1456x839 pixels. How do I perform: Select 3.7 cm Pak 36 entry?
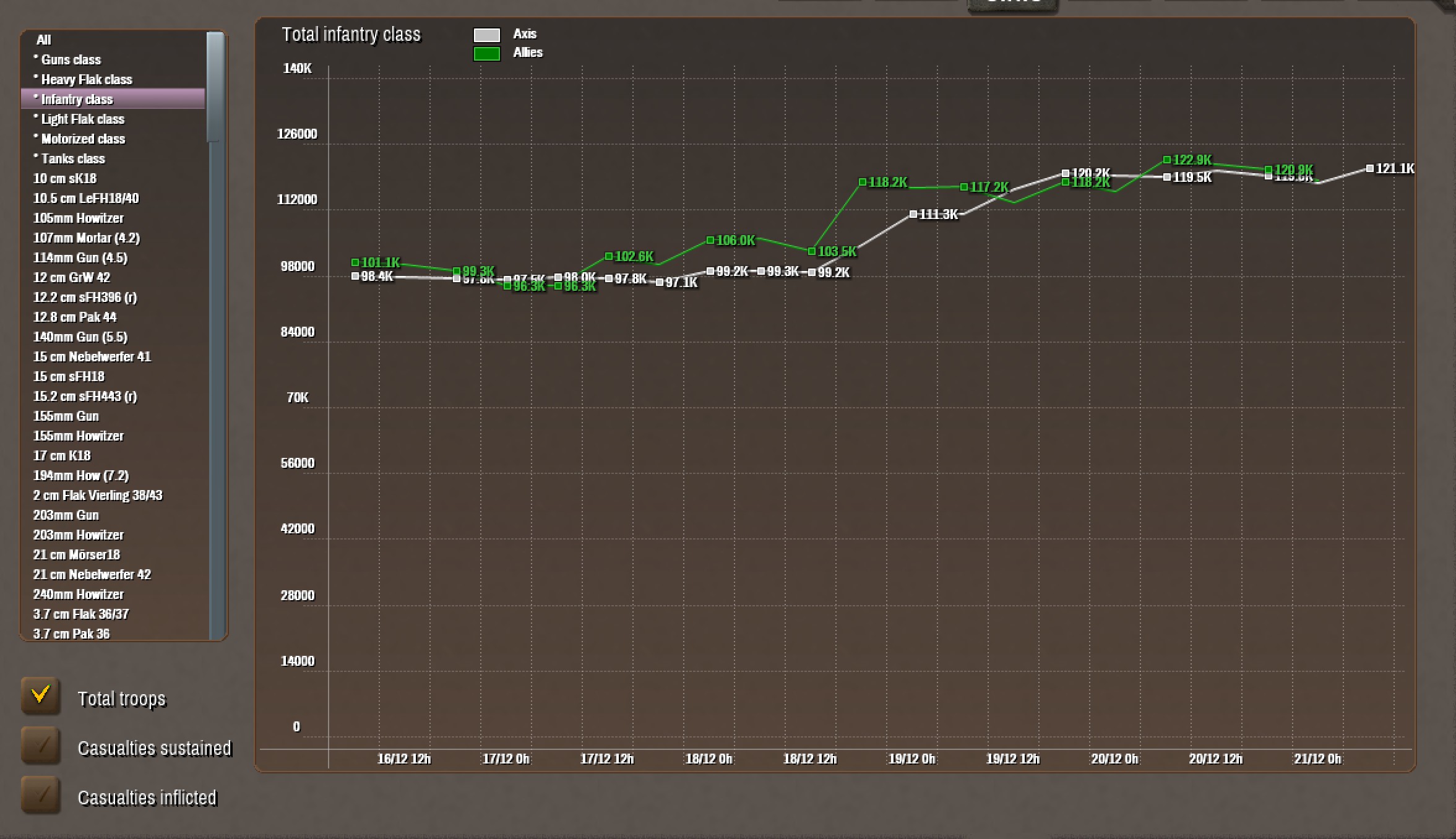(x=71, y=634)
